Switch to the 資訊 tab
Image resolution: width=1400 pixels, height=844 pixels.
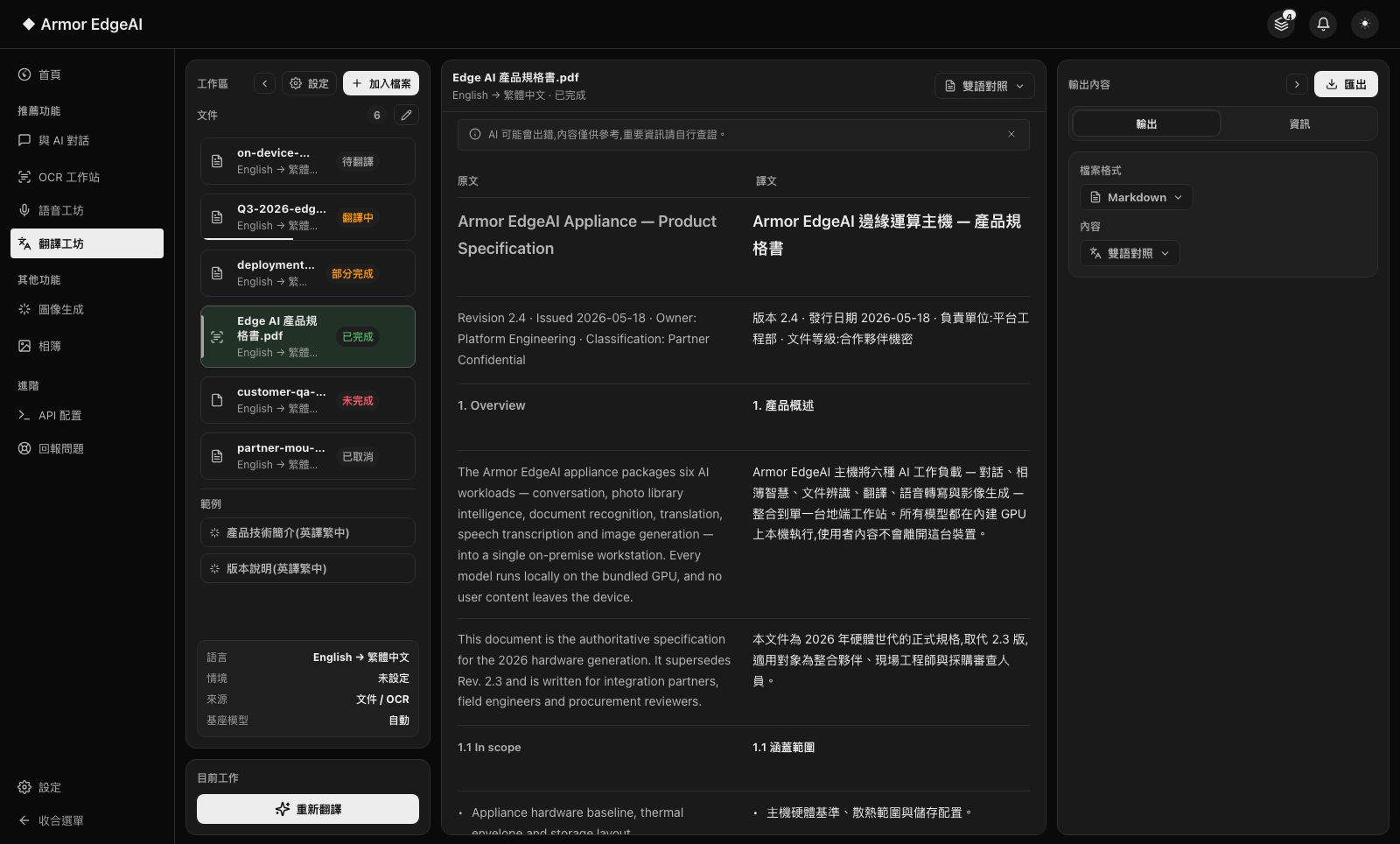tap(1299, 123)
